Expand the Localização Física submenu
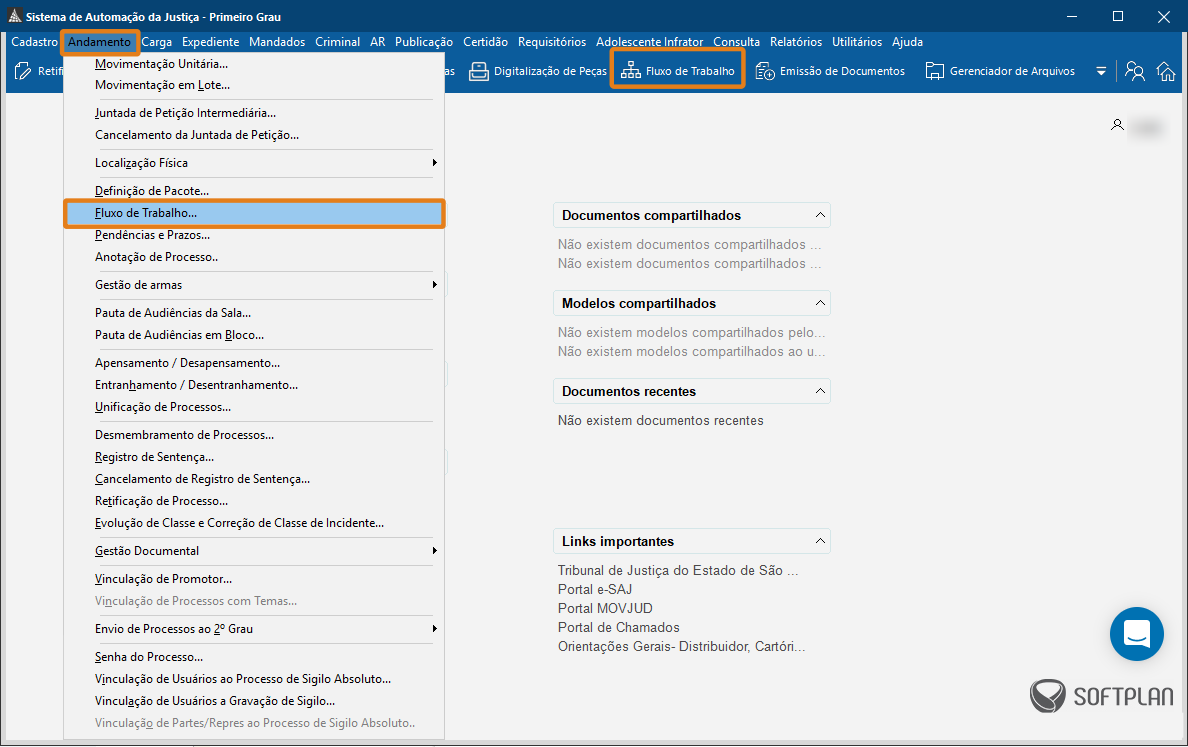The image size is (1188, 747). 434,163
